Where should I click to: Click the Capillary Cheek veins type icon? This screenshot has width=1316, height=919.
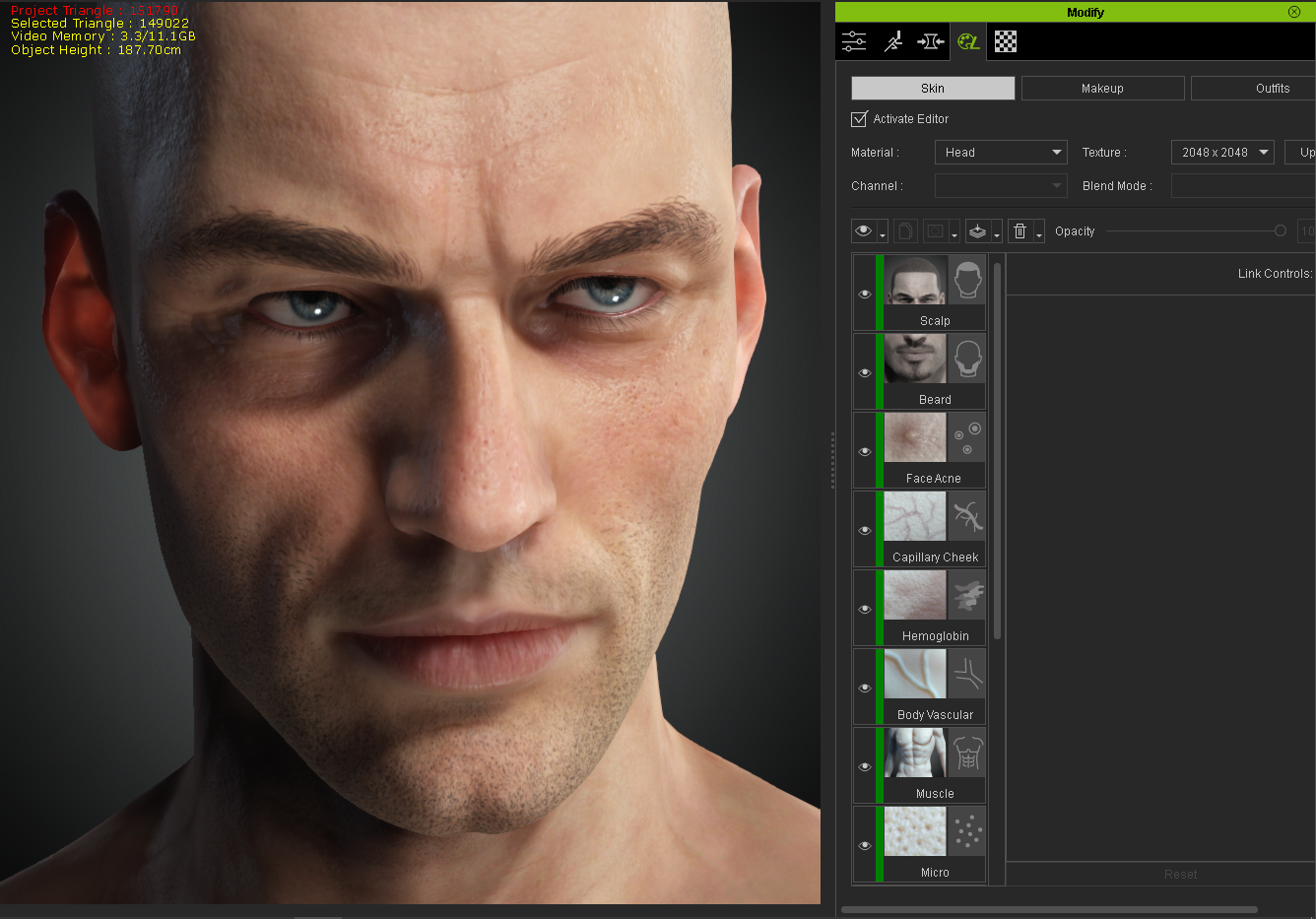tap(967, 516)
